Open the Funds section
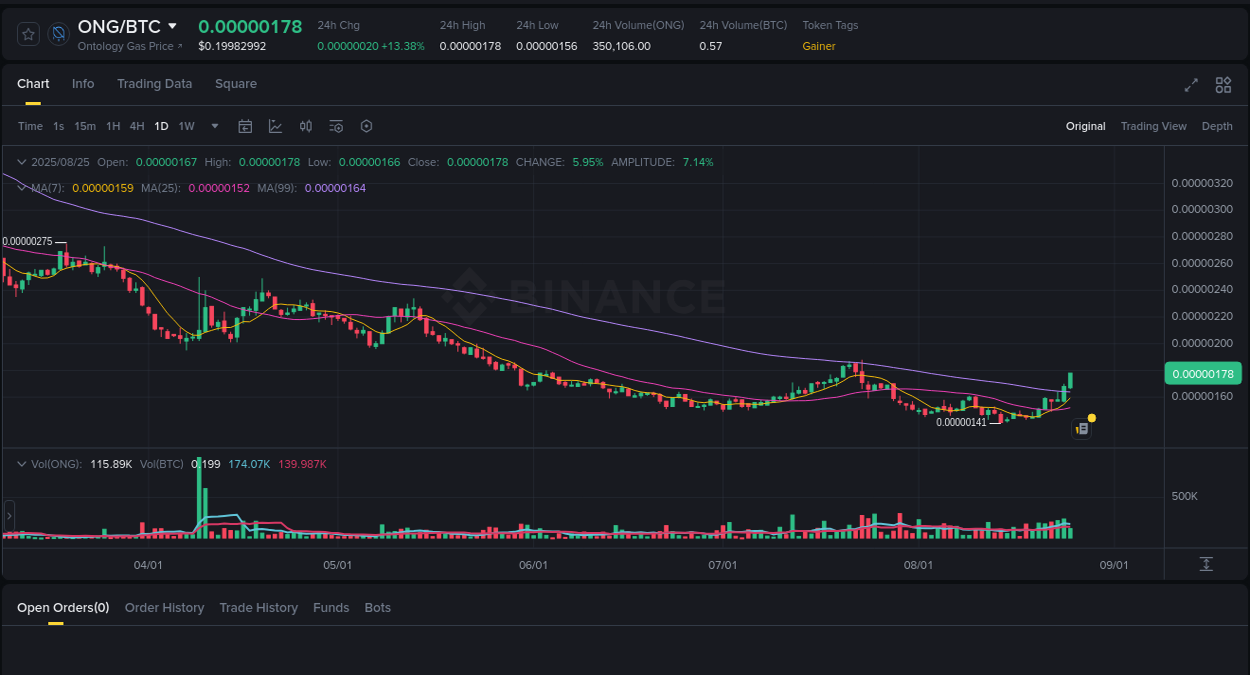Viewport: 1250px width, 675px height. [x=331, y=607]
